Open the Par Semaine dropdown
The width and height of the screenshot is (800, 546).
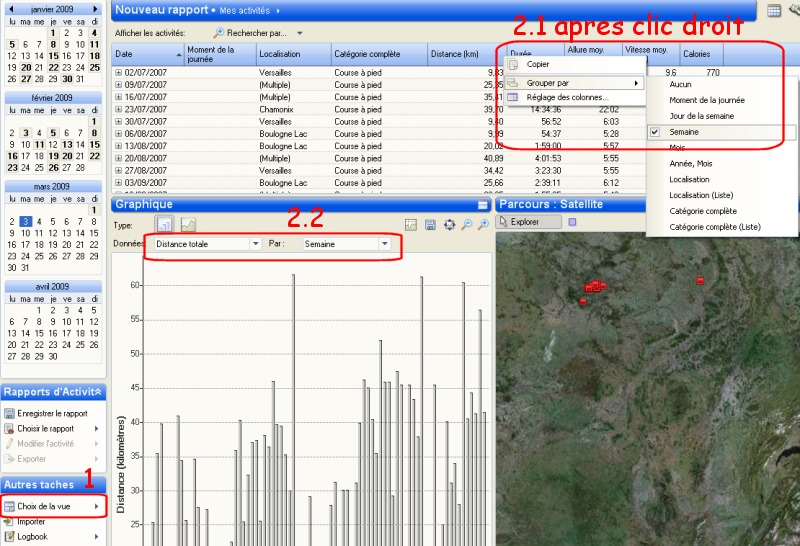[384, 243]
